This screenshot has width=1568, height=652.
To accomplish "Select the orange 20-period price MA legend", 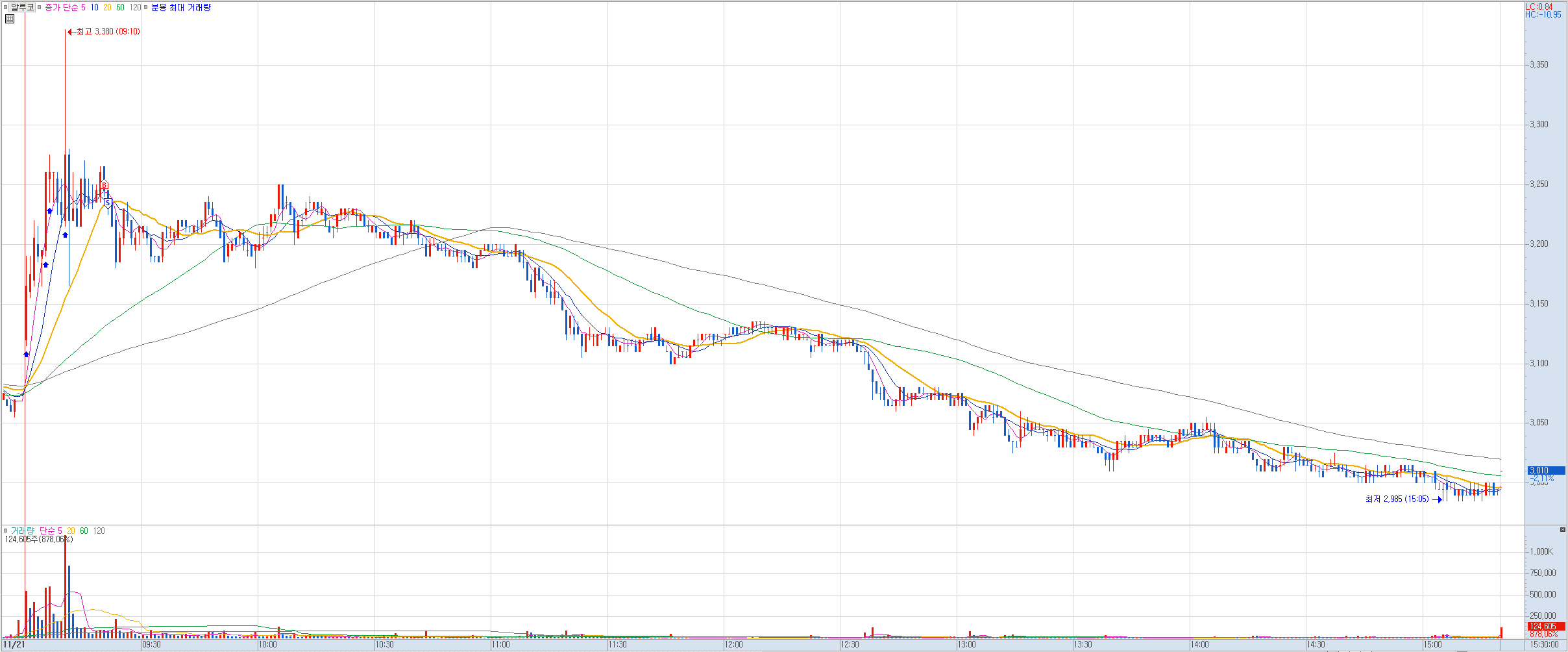I will point(108,8).
